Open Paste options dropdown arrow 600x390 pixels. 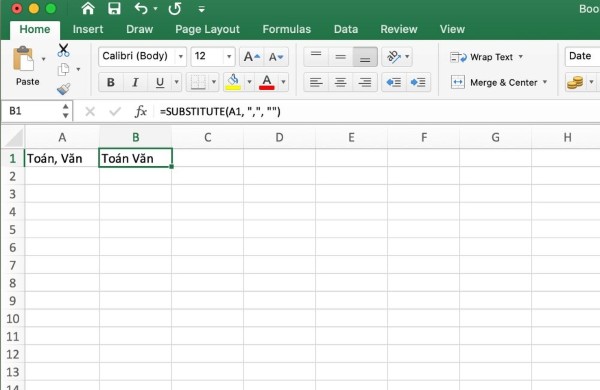coord(43,59)
